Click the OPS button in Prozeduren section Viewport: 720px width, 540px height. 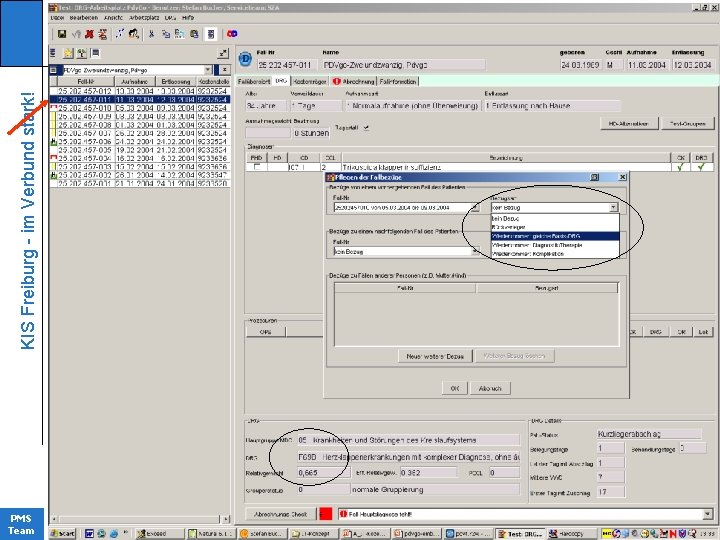point(265,332)
